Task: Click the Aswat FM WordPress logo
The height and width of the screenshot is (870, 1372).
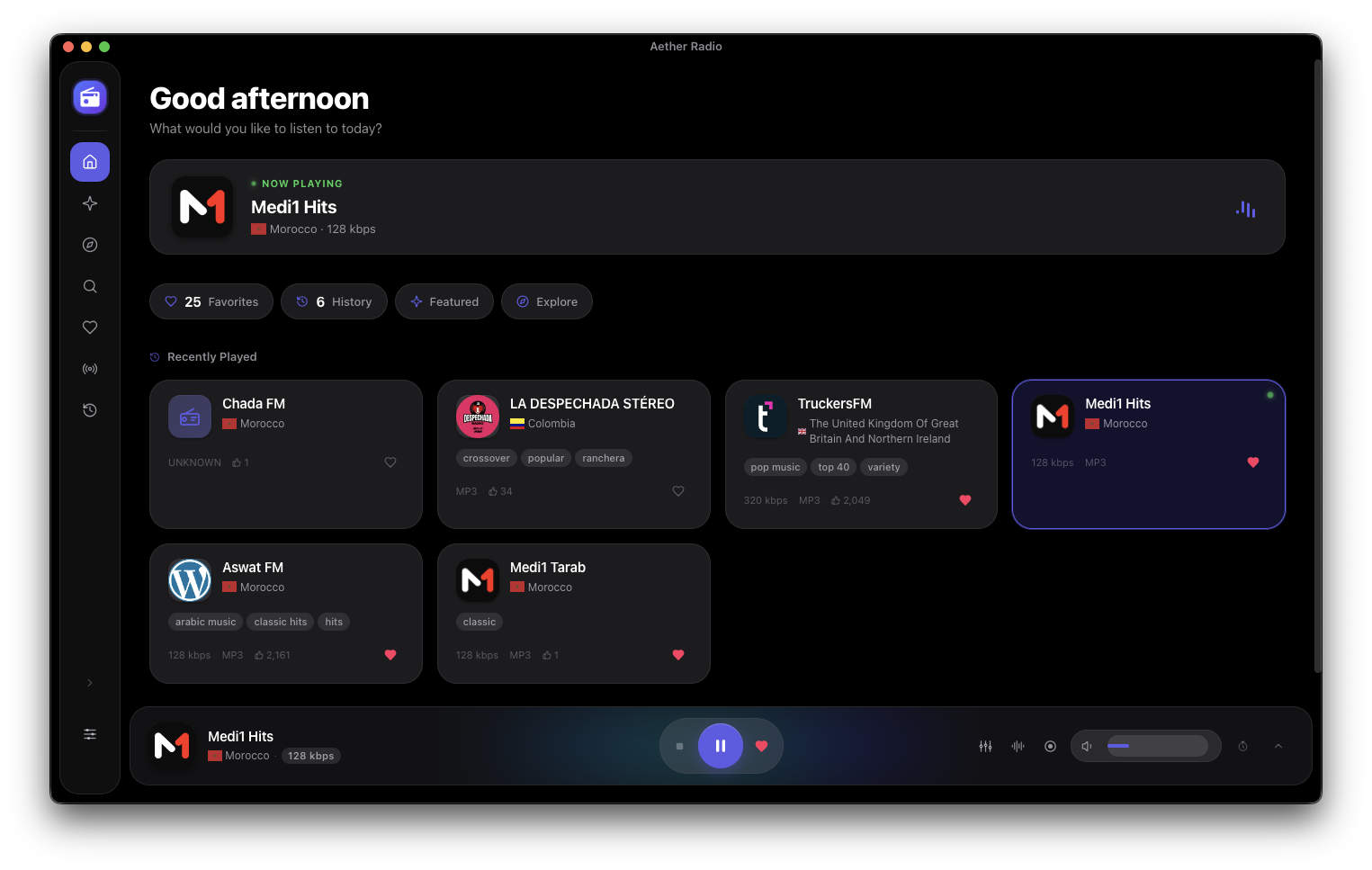Action: [190, 580]
